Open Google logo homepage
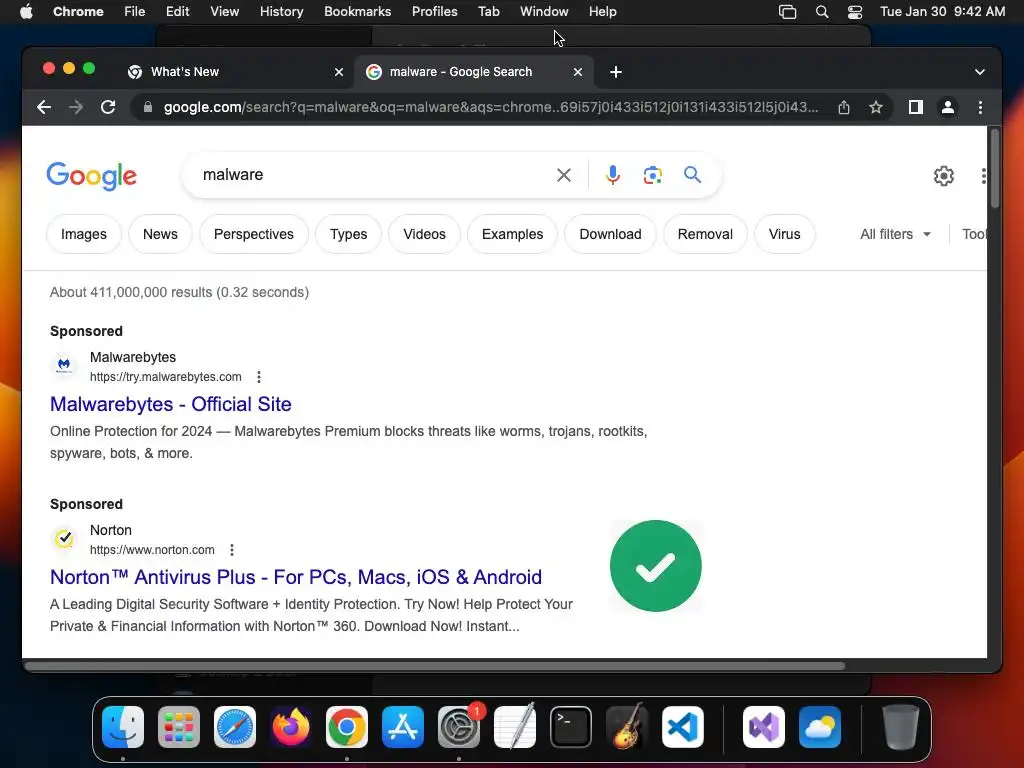Viewport: 1024px width, 768px height. 91,176
